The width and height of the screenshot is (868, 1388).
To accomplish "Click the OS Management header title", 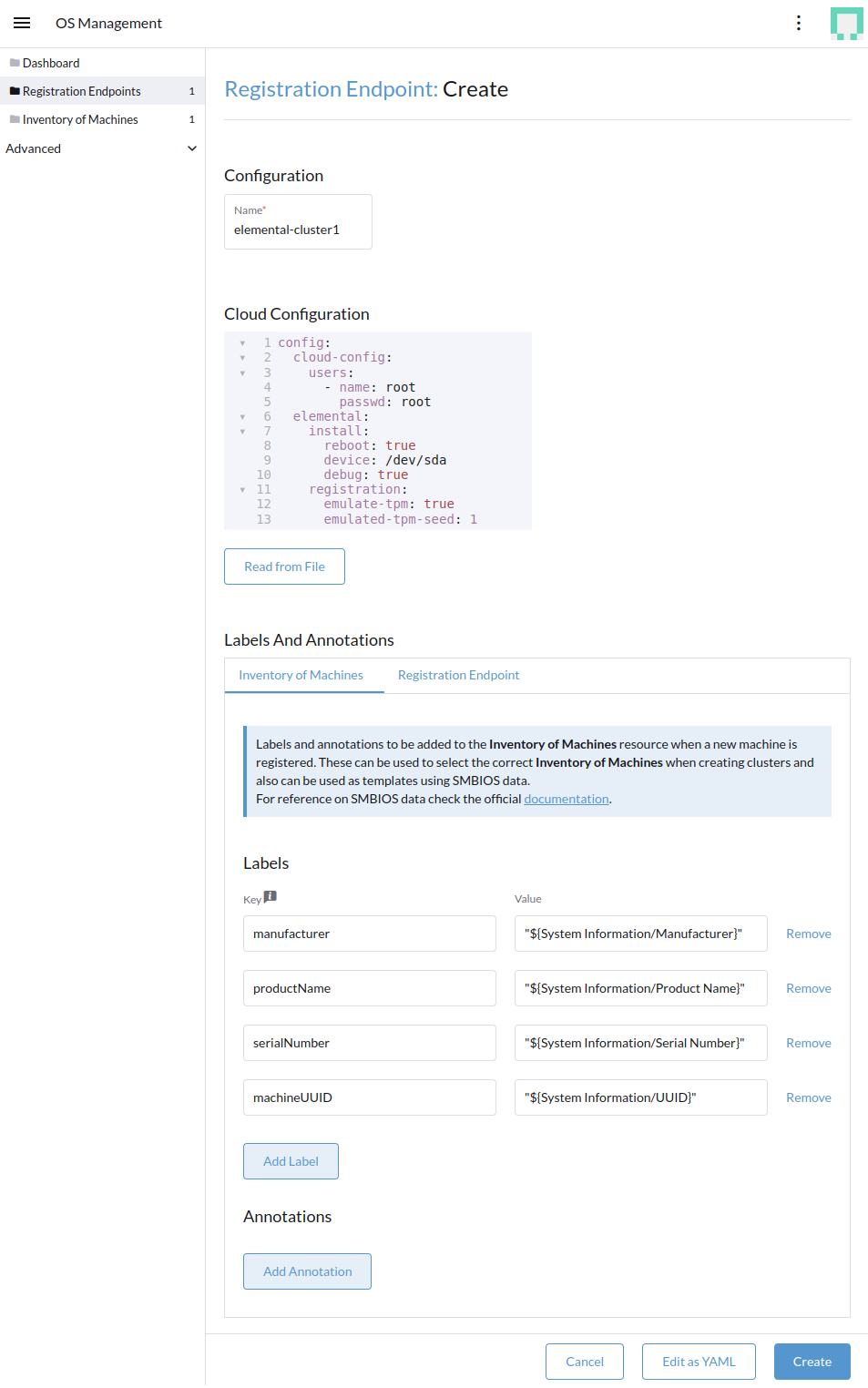I will point(108,23).
